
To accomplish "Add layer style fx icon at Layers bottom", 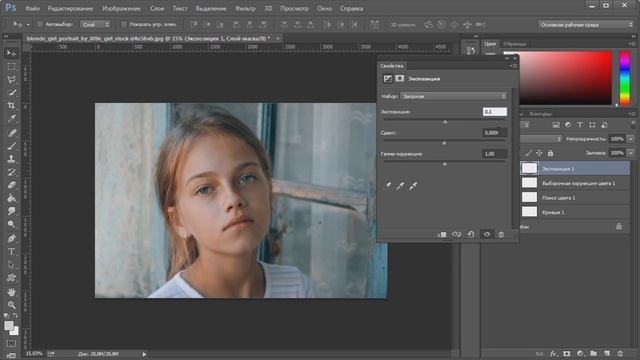I will (x=553, y=353).
